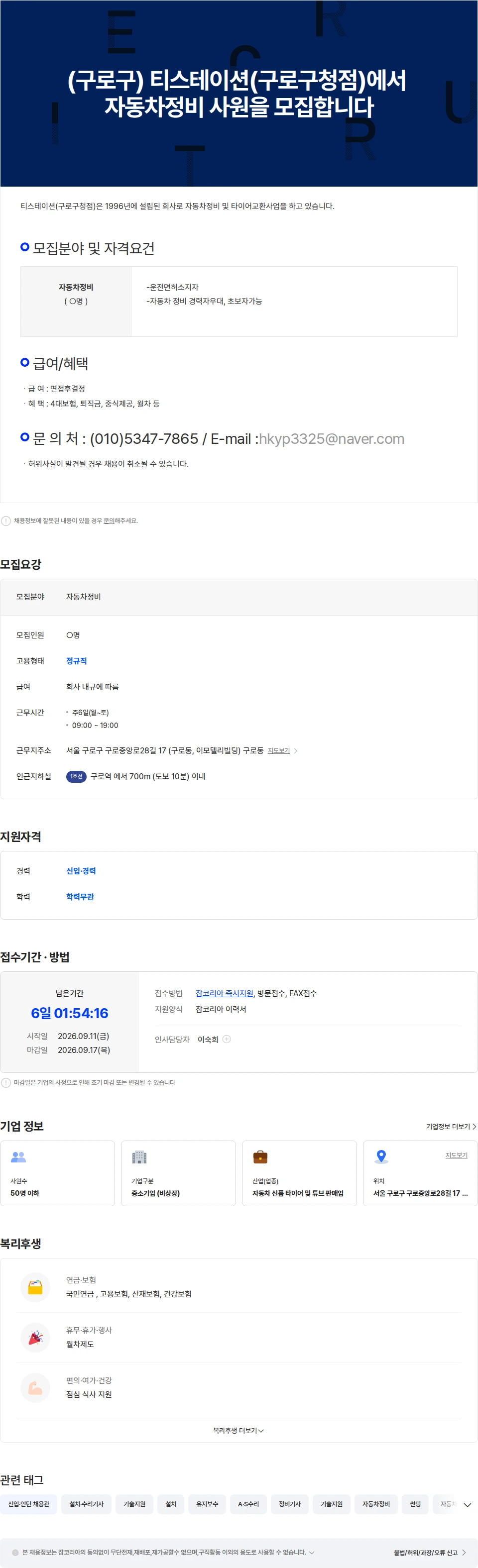Click the info icon beside 마감일은 기업의 사정으로
The height and width of the screenshot is (1568, 478).
pyautogui.click(x=6, y=1082)
